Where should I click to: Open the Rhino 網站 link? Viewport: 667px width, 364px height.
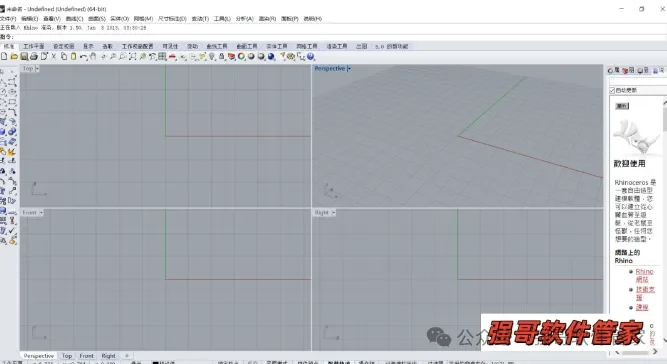click(x=644, y=275)
